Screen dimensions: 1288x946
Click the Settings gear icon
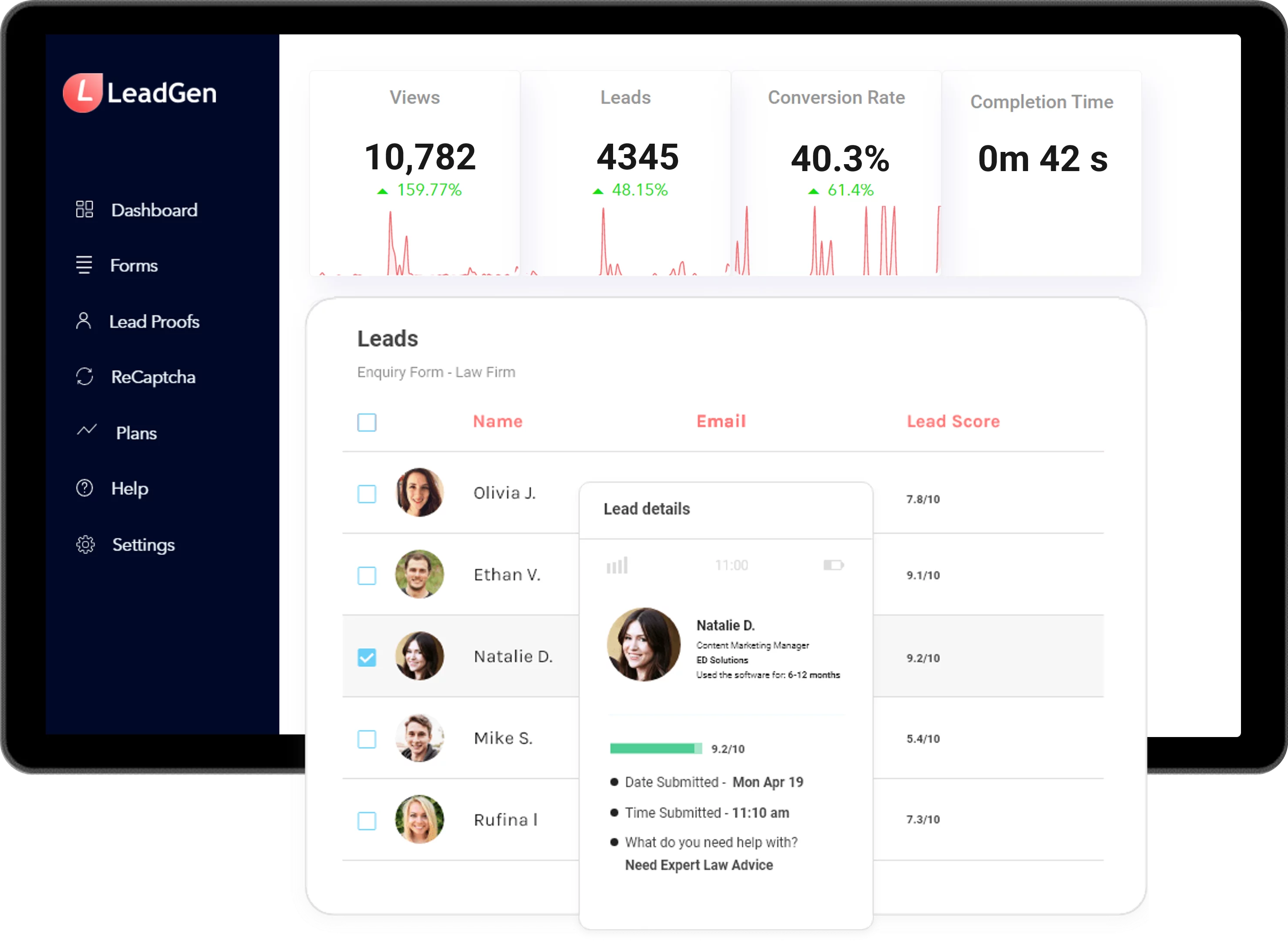click(x=85, y=544)
